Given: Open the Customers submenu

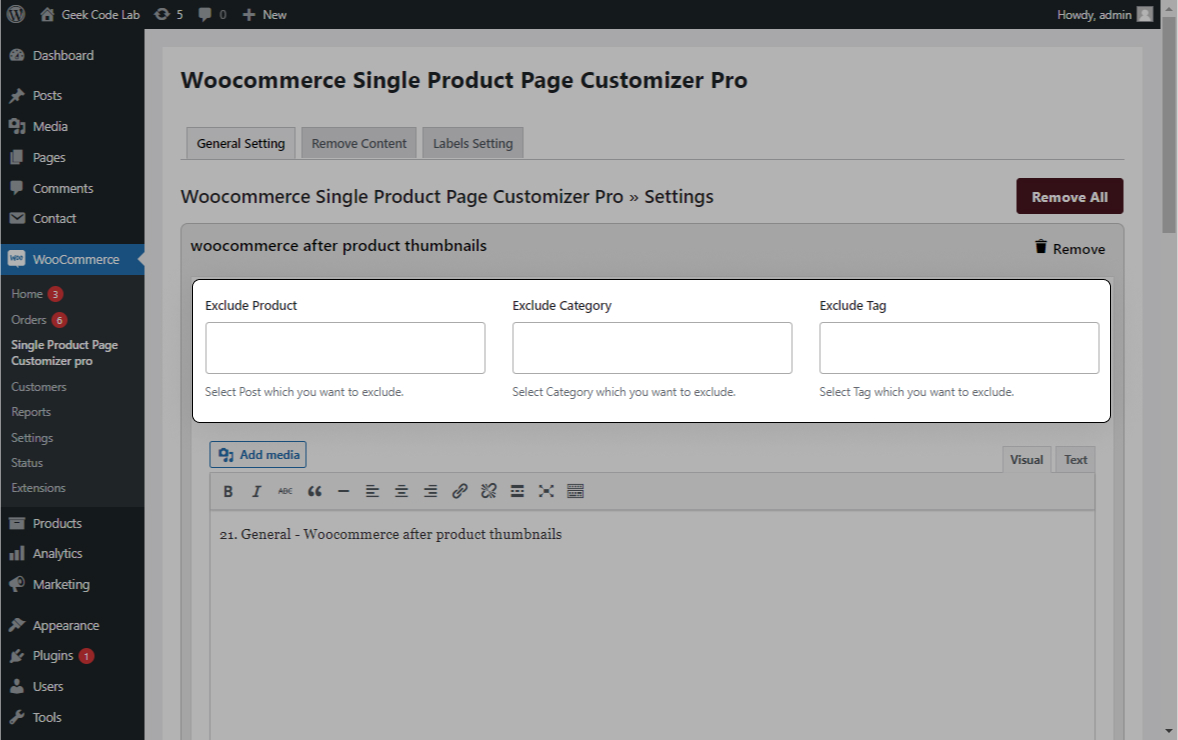Looking at the screenshot, I should coord(39,387).
